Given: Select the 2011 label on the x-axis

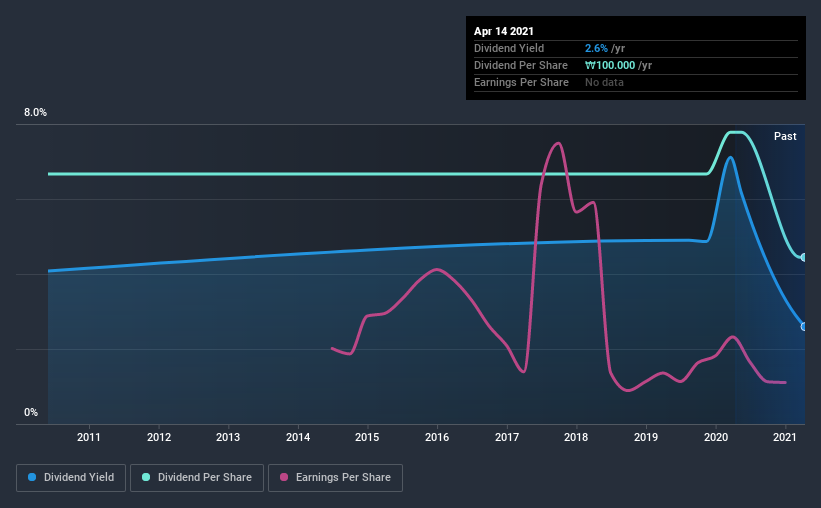Looking at the screenshot, I should click(x=88, y=437).
